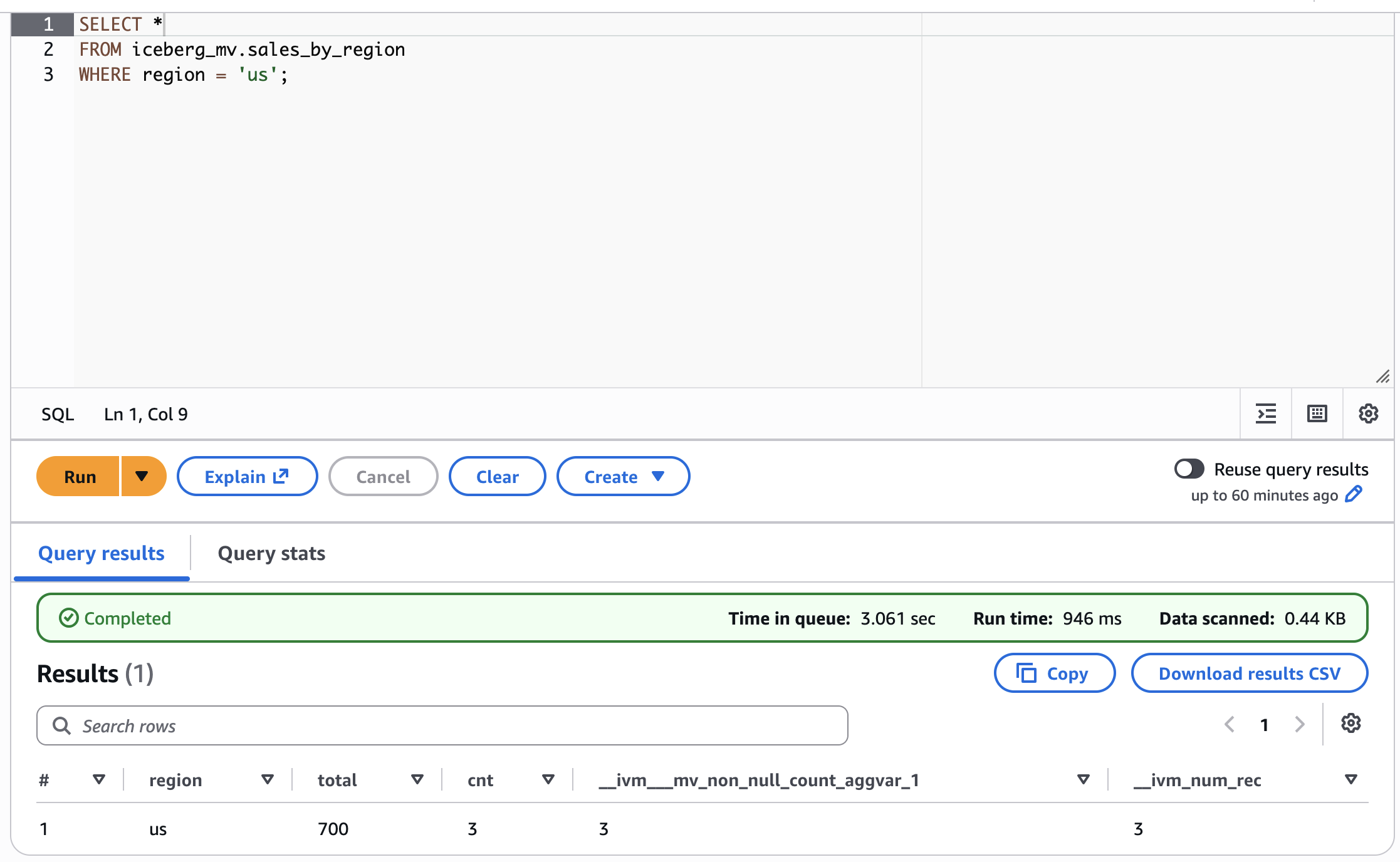The width and height of the screenshot is (1400, 862).
Task: Open the # column sort arrow
Action: point(99,780)
